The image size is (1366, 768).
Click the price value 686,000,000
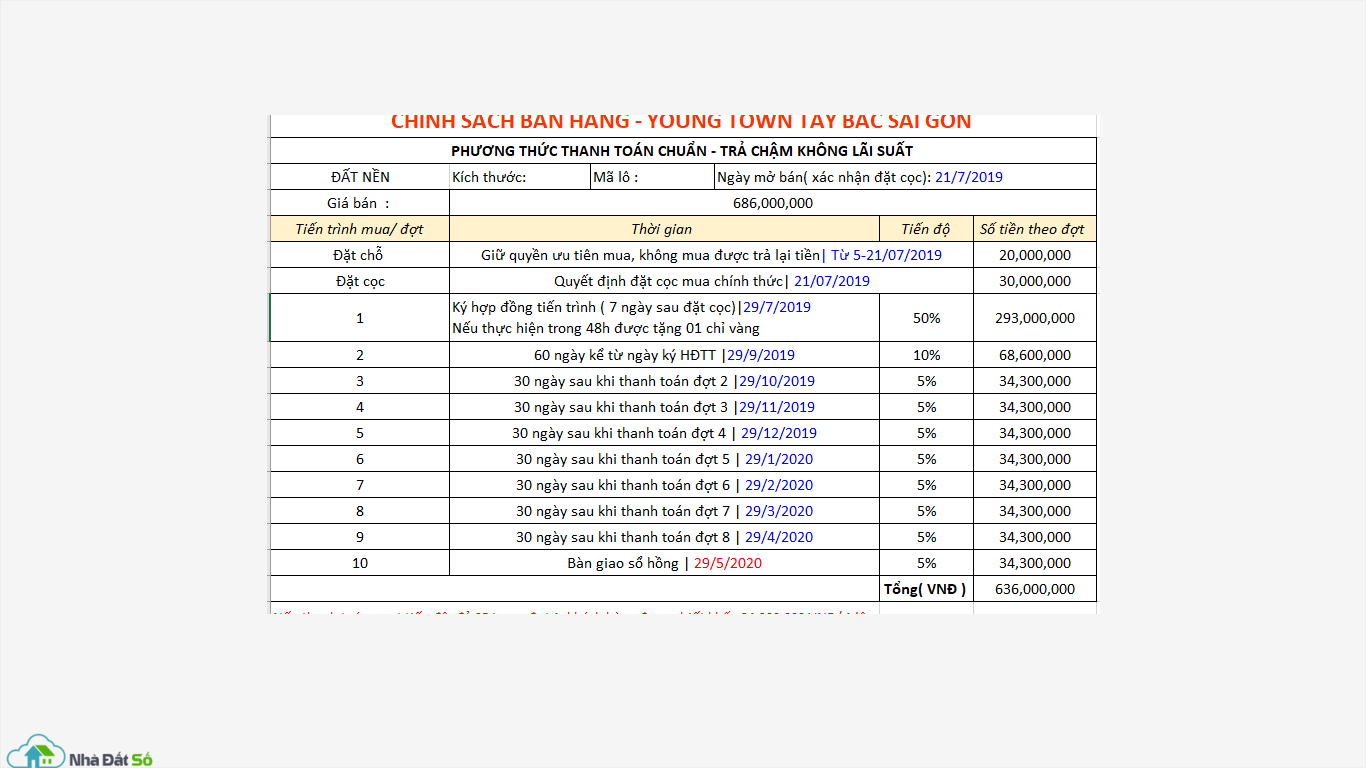[x=773, y=203]
